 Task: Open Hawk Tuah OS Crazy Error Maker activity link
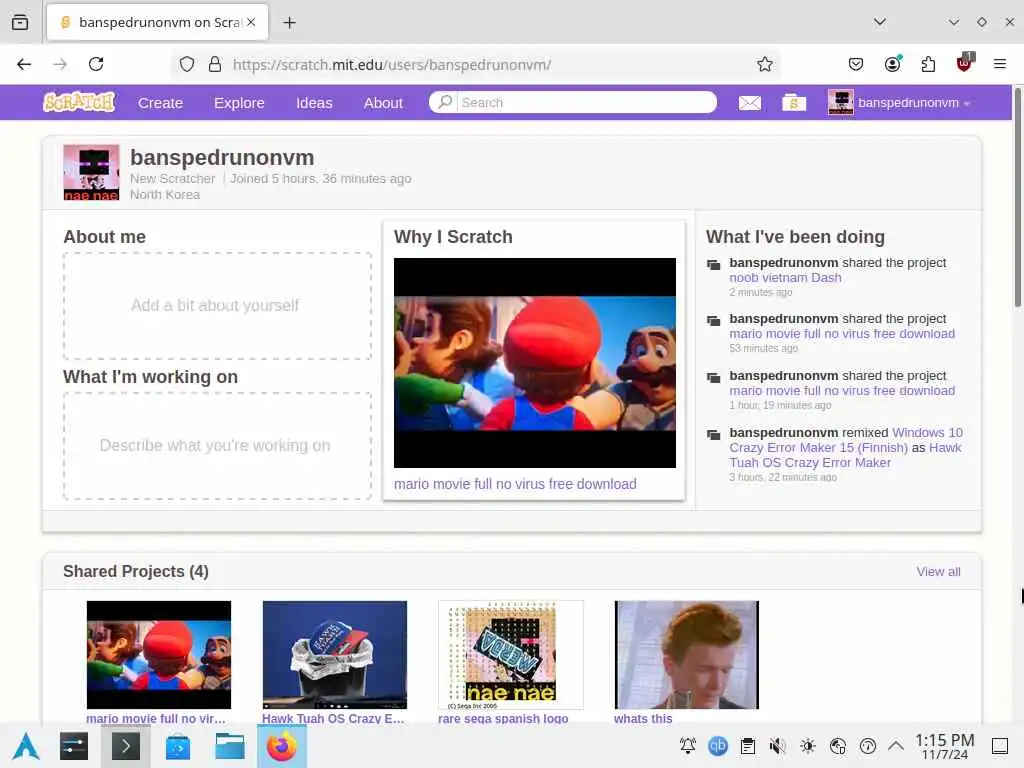click(x=846, y=455)
